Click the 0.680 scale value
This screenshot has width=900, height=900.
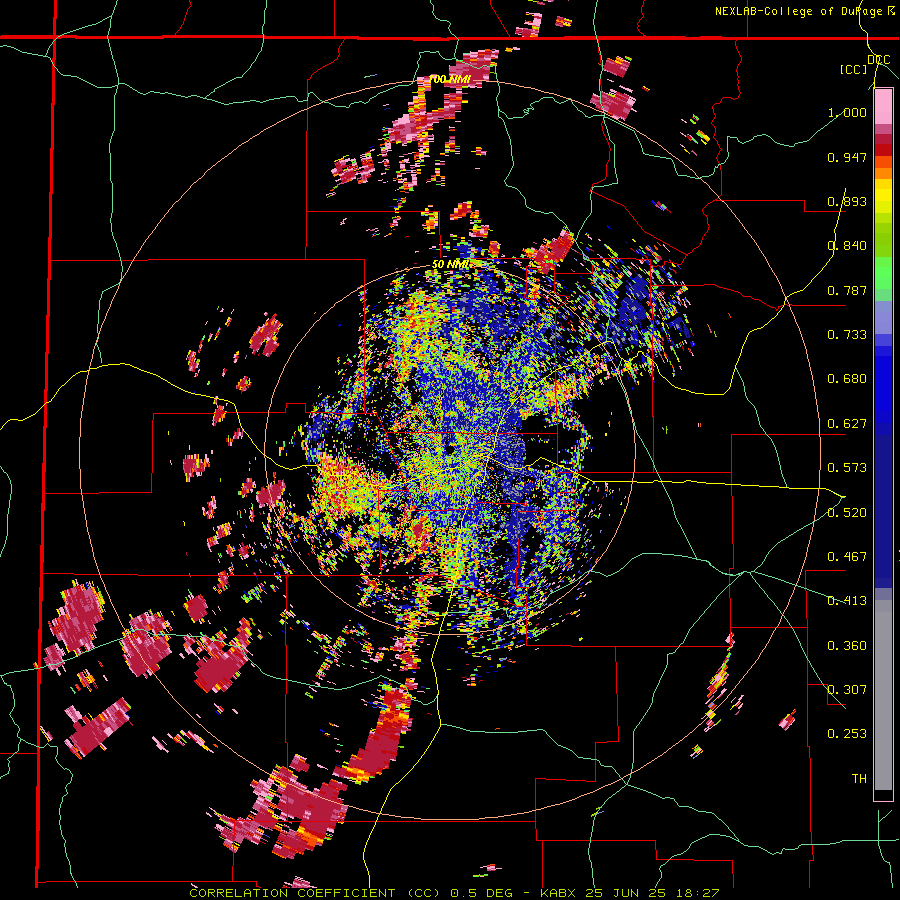click(x=847, y=379)
